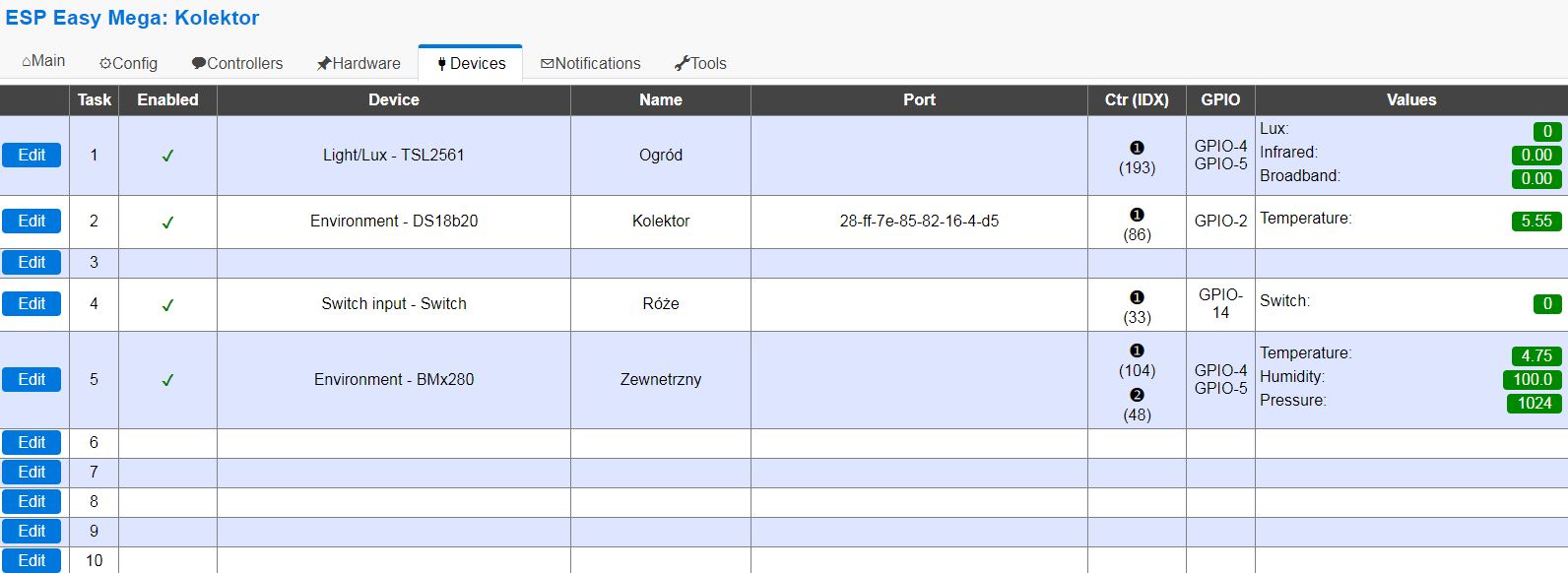Switch to the Controllers tab
This screenshot has width=1568, height=573.
(237, 63)
